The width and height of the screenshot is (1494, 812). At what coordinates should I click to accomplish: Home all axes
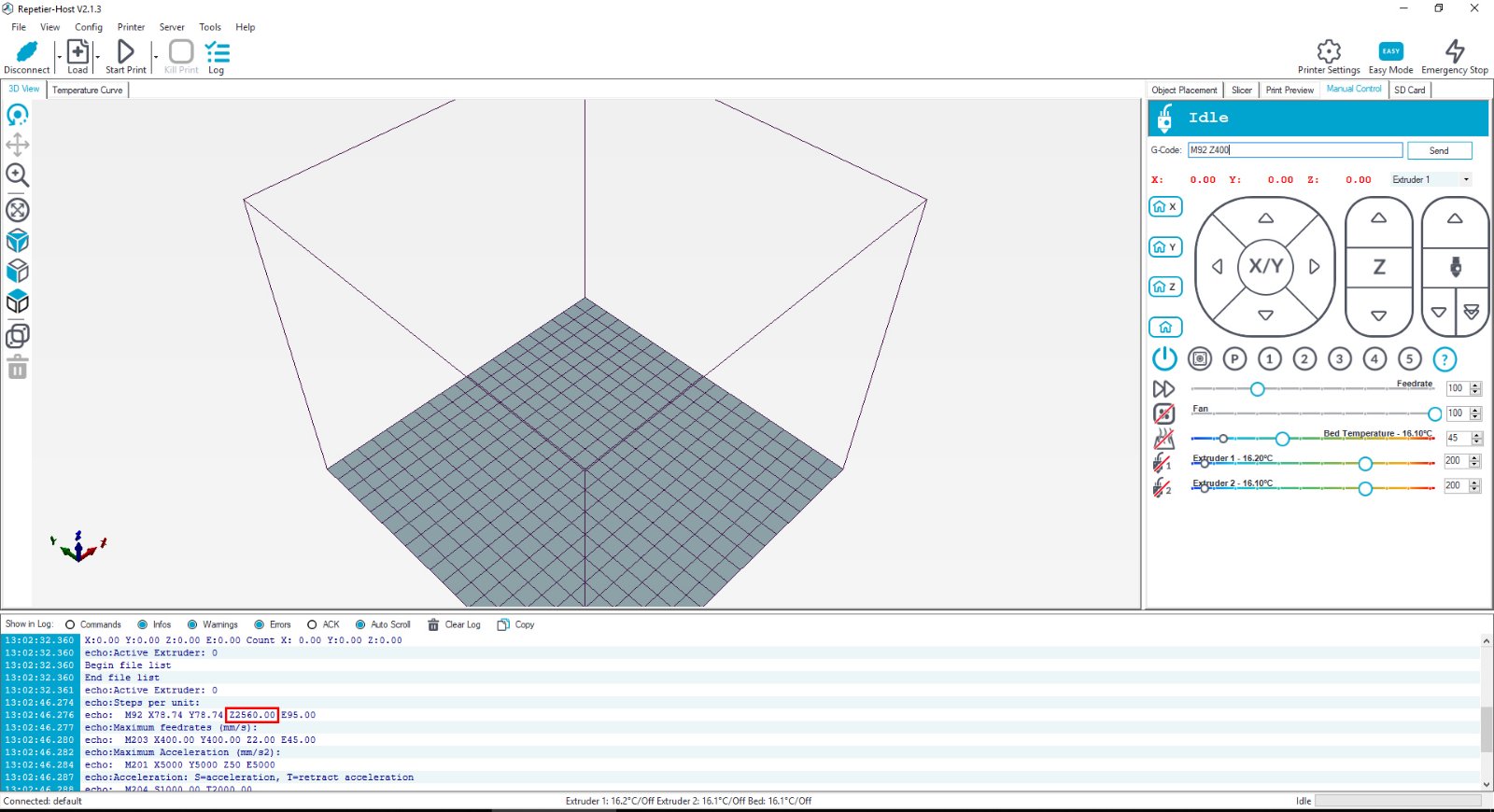pyautogui.click(x=1165, y=328)
